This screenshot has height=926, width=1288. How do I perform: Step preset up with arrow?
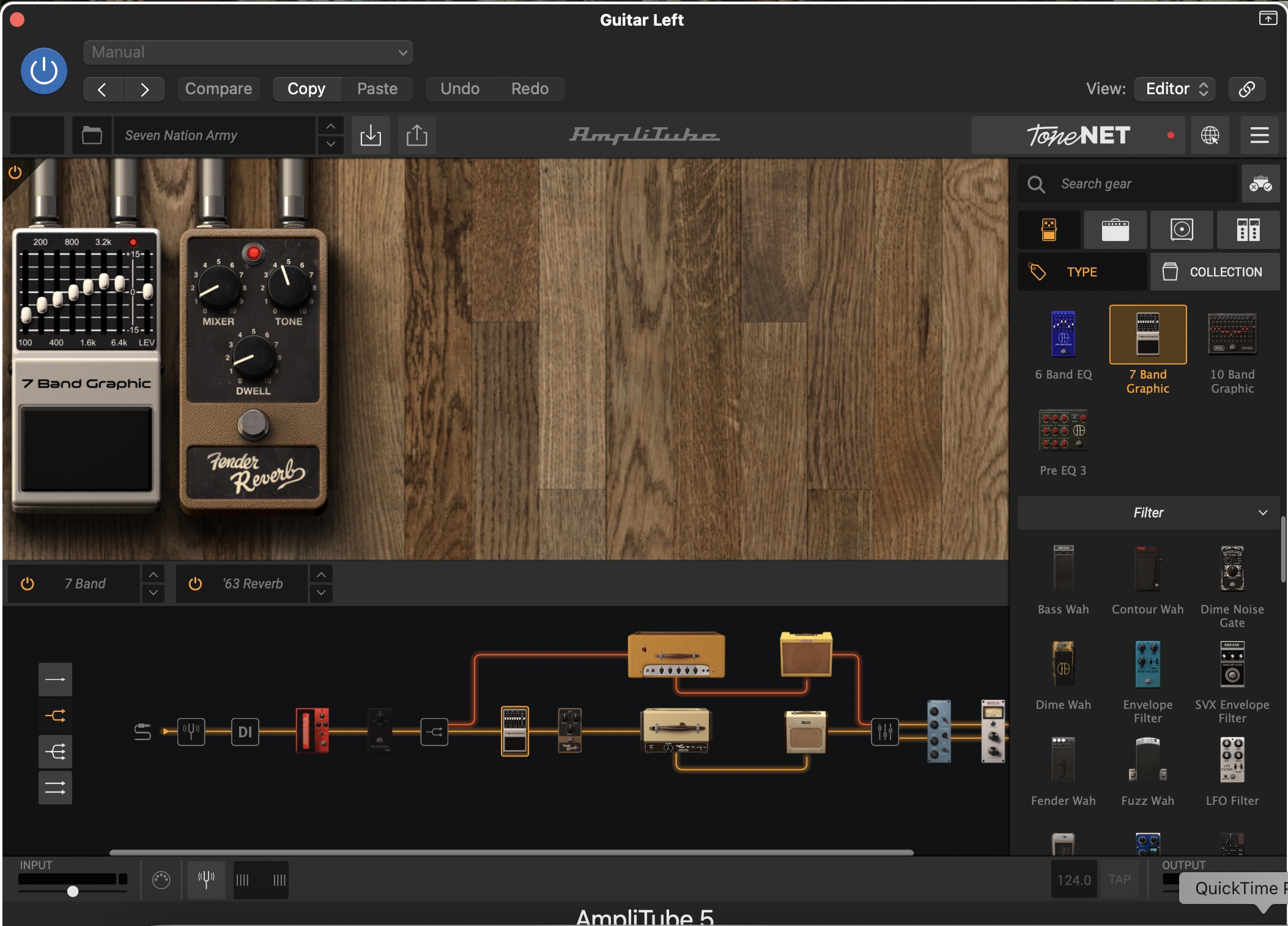(330, 126)
